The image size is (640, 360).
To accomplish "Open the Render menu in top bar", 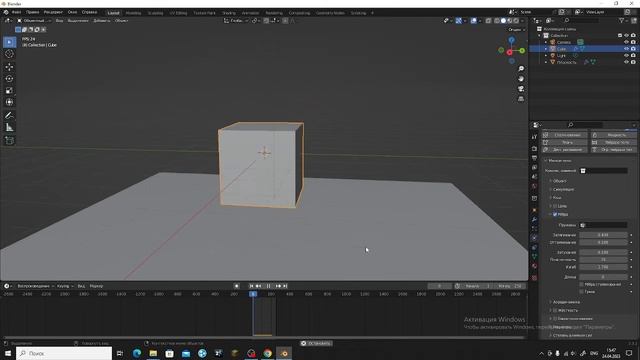I will 53,12.
